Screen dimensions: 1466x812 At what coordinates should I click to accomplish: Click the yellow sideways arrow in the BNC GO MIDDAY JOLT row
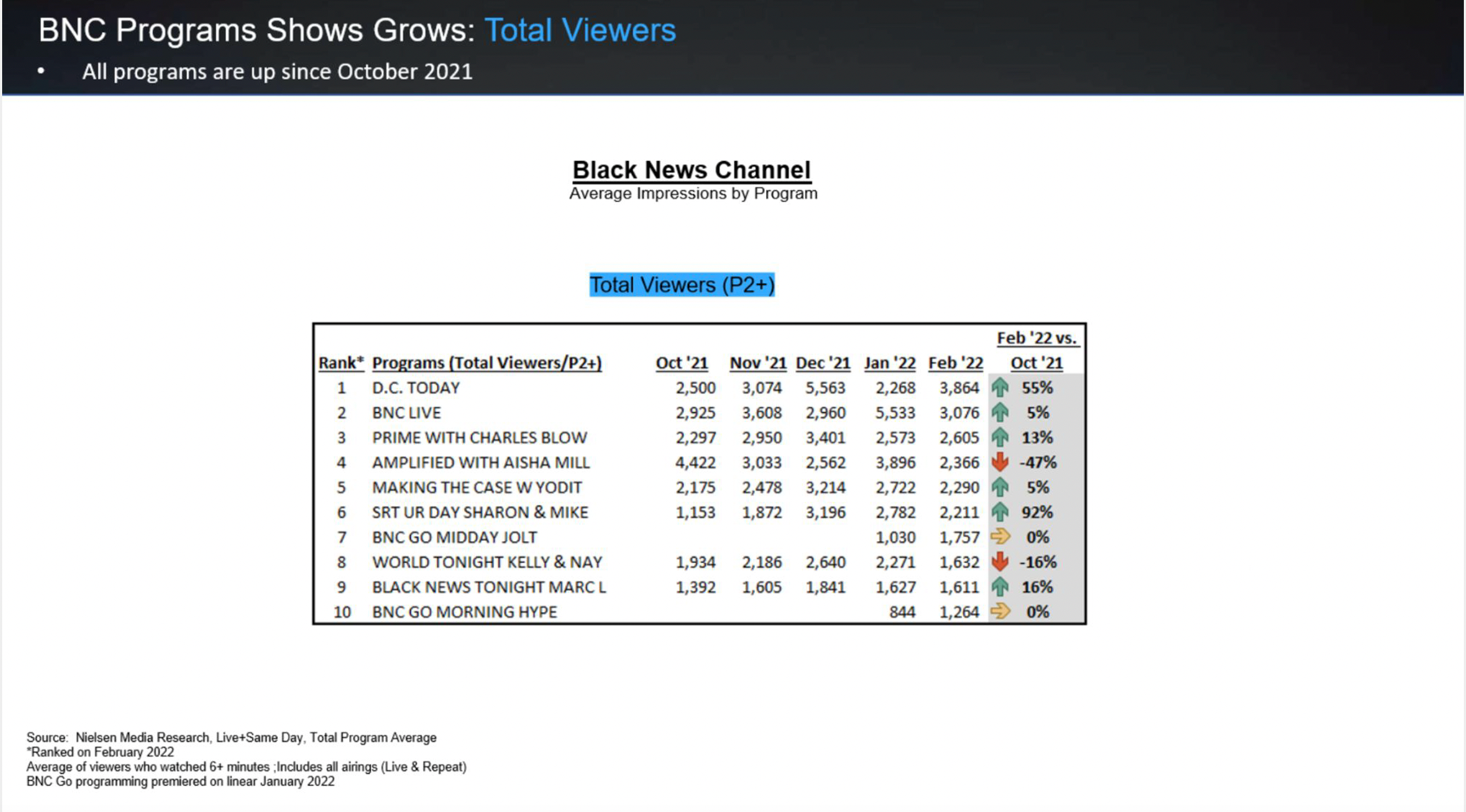click(1000, 537)
